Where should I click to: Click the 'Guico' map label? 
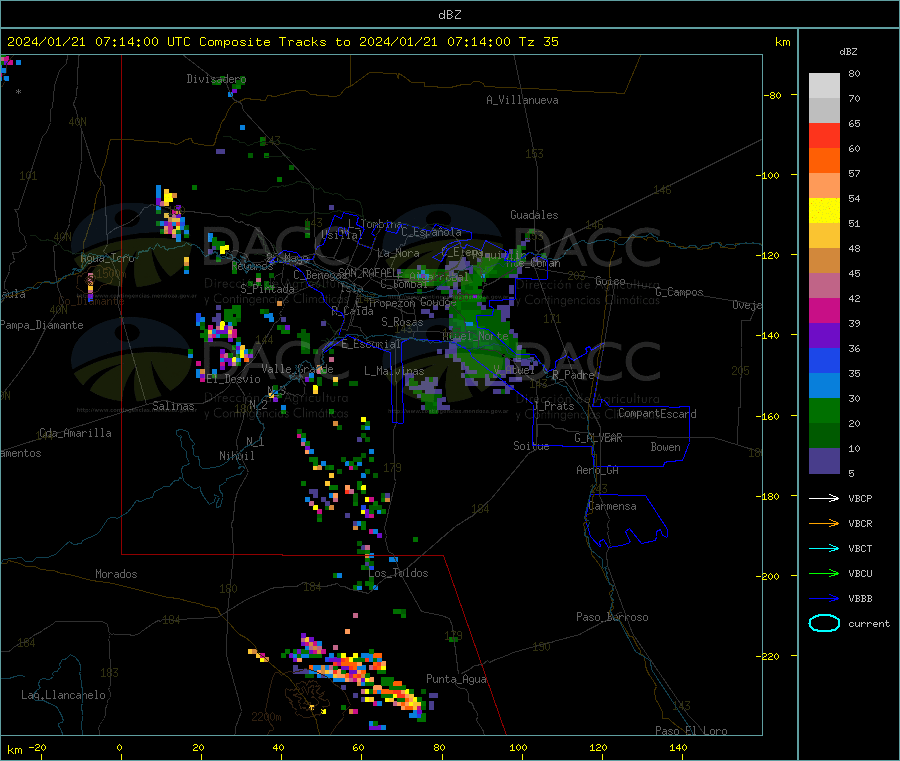[610, 281]
